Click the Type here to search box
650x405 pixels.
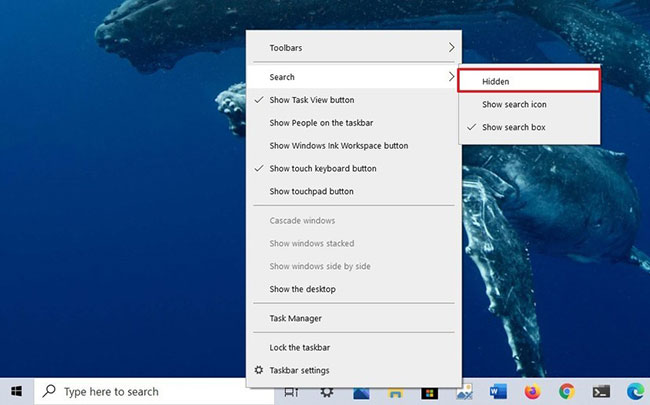(154, 391)
